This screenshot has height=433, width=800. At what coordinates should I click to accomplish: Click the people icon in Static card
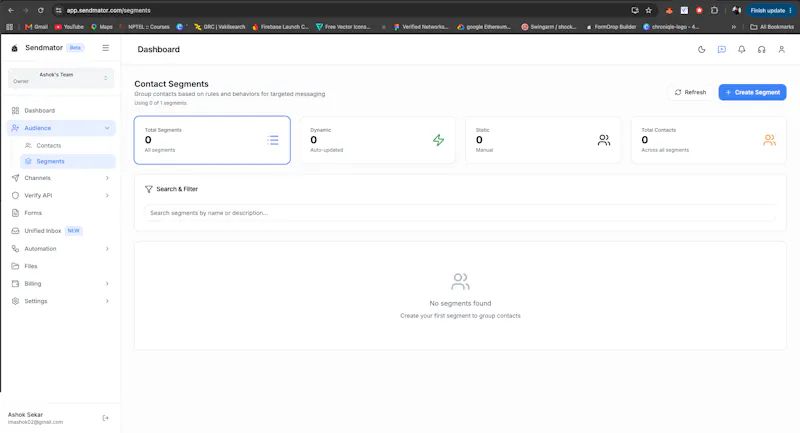click(604, 140)
